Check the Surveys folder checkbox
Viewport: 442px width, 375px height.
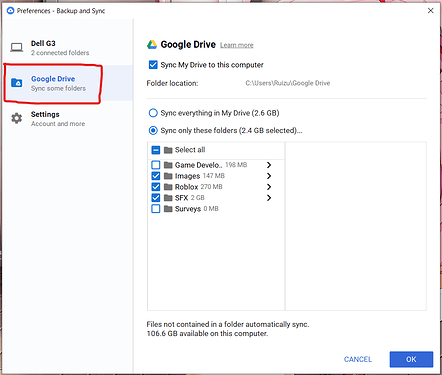coord(156,209)
